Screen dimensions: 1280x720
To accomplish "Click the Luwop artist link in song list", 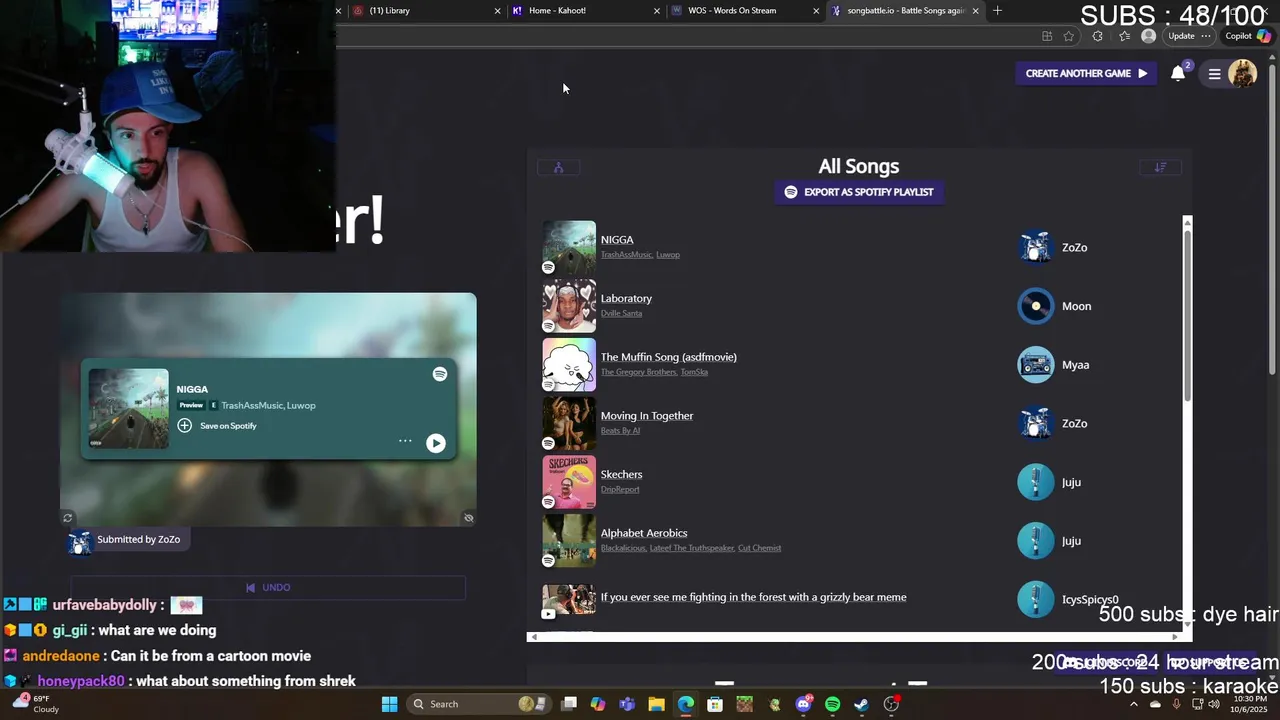I will [x=668, y=255].
